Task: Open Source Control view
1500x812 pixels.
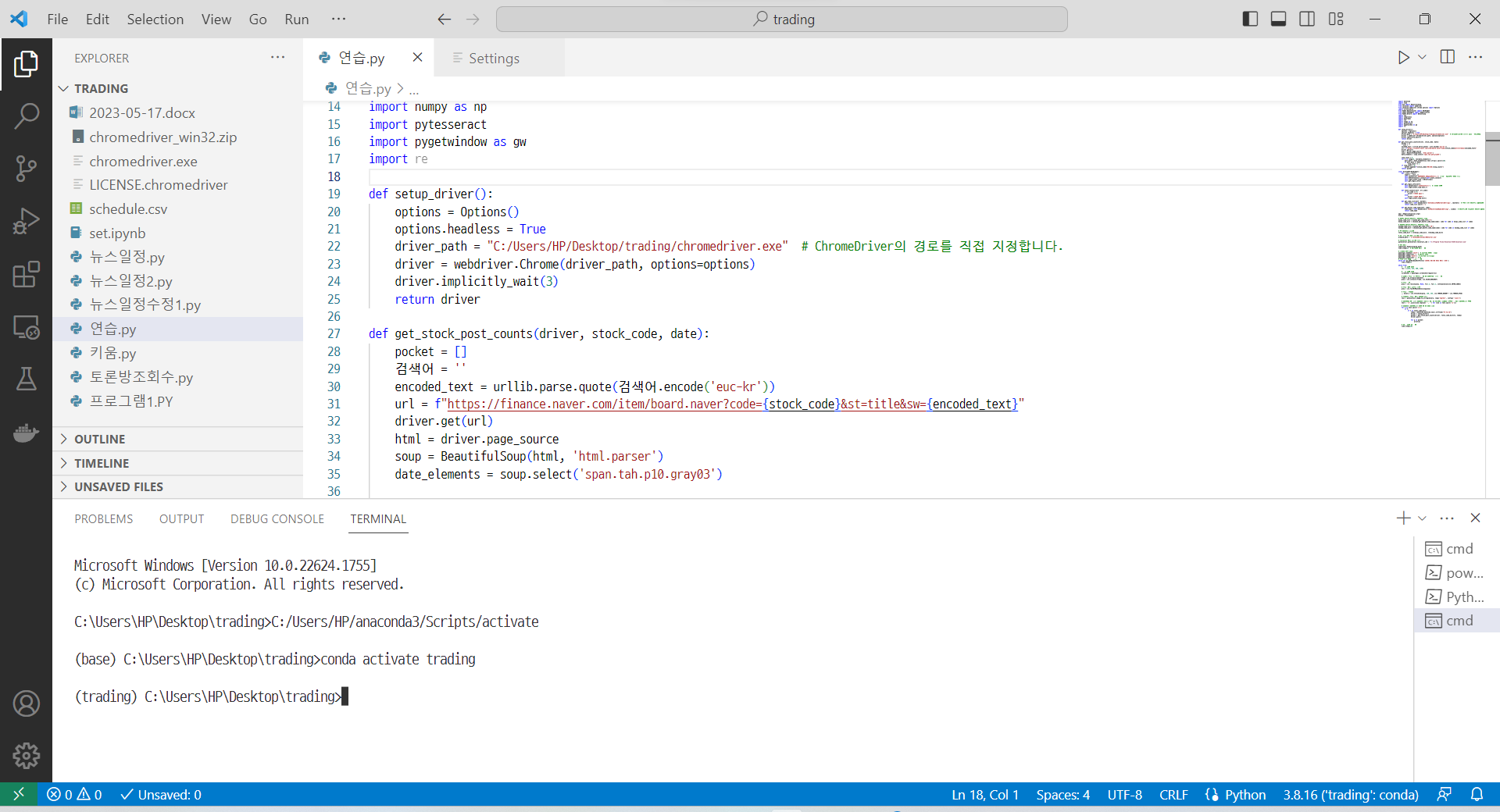Action: 26,168
